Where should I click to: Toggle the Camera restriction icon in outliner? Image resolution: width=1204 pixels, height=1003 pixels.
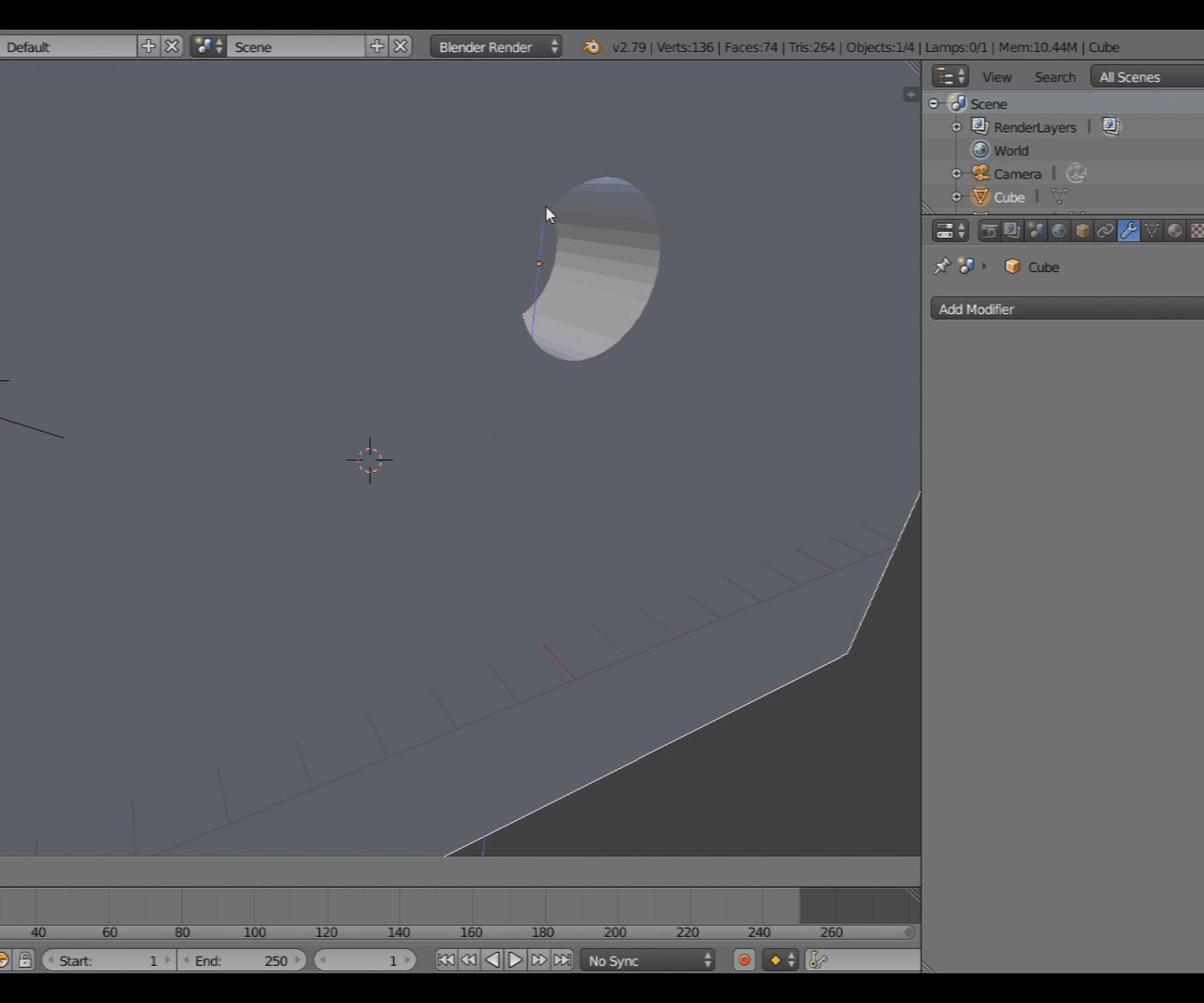[x=1076, y=173]
